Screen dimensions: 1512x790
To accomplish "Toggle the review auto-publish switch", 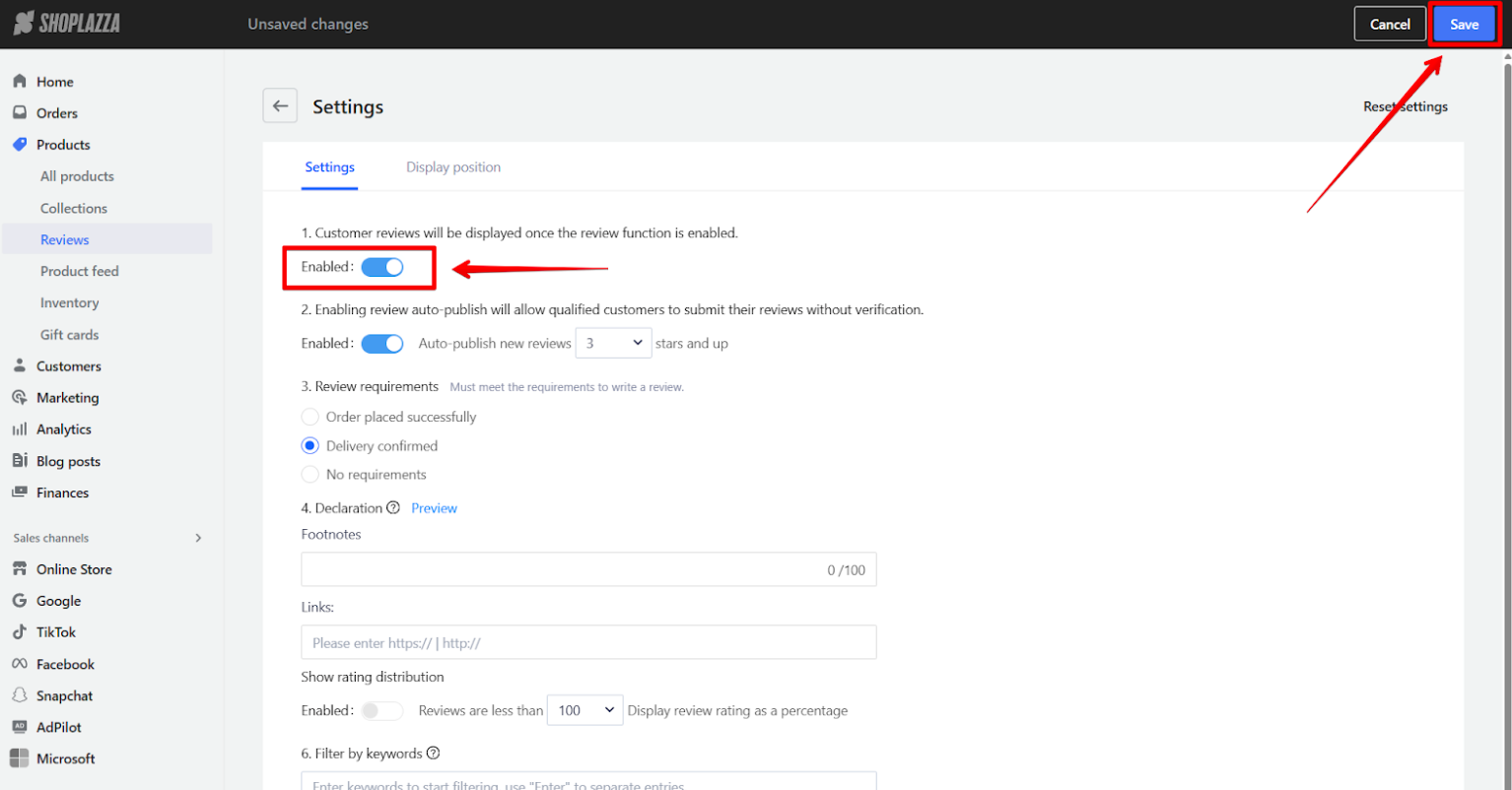I will [x=382, y=344].
